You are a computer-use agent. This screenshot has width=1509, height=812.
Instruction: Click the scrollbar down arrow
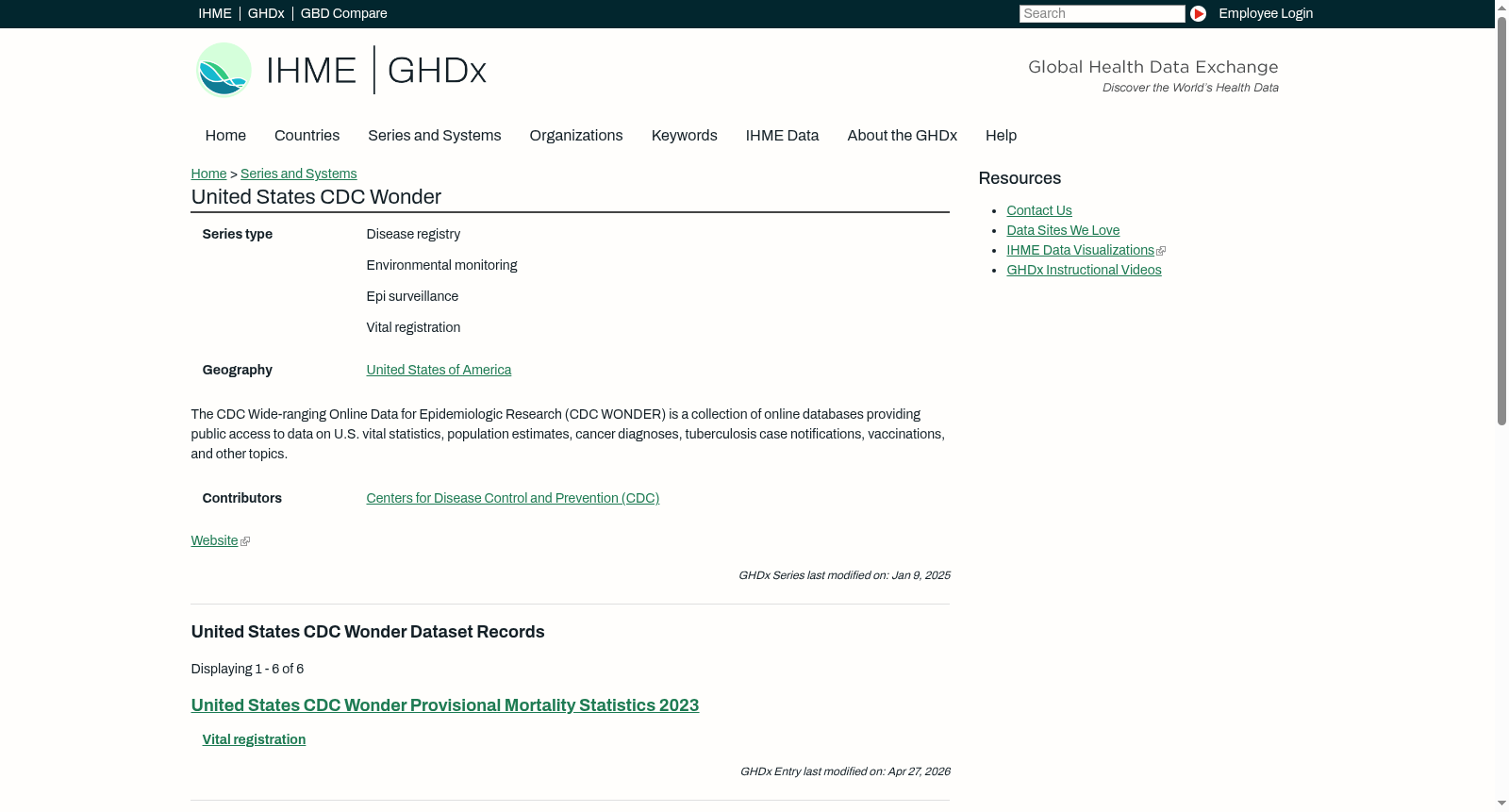(1501, 804)
